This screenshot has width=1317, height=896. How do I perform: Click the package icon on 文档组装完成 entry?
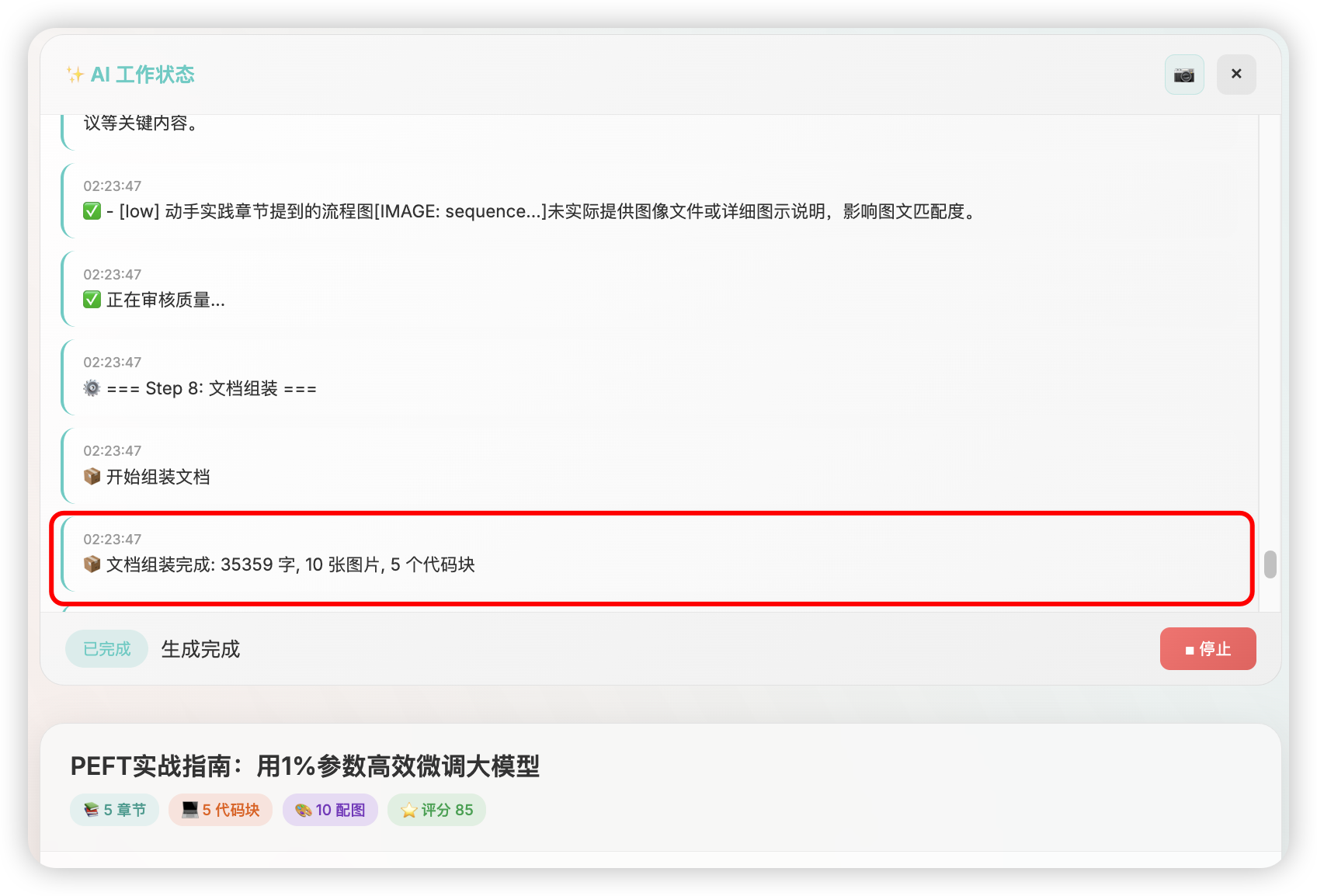pyautogui.click(x=92, y=564)
